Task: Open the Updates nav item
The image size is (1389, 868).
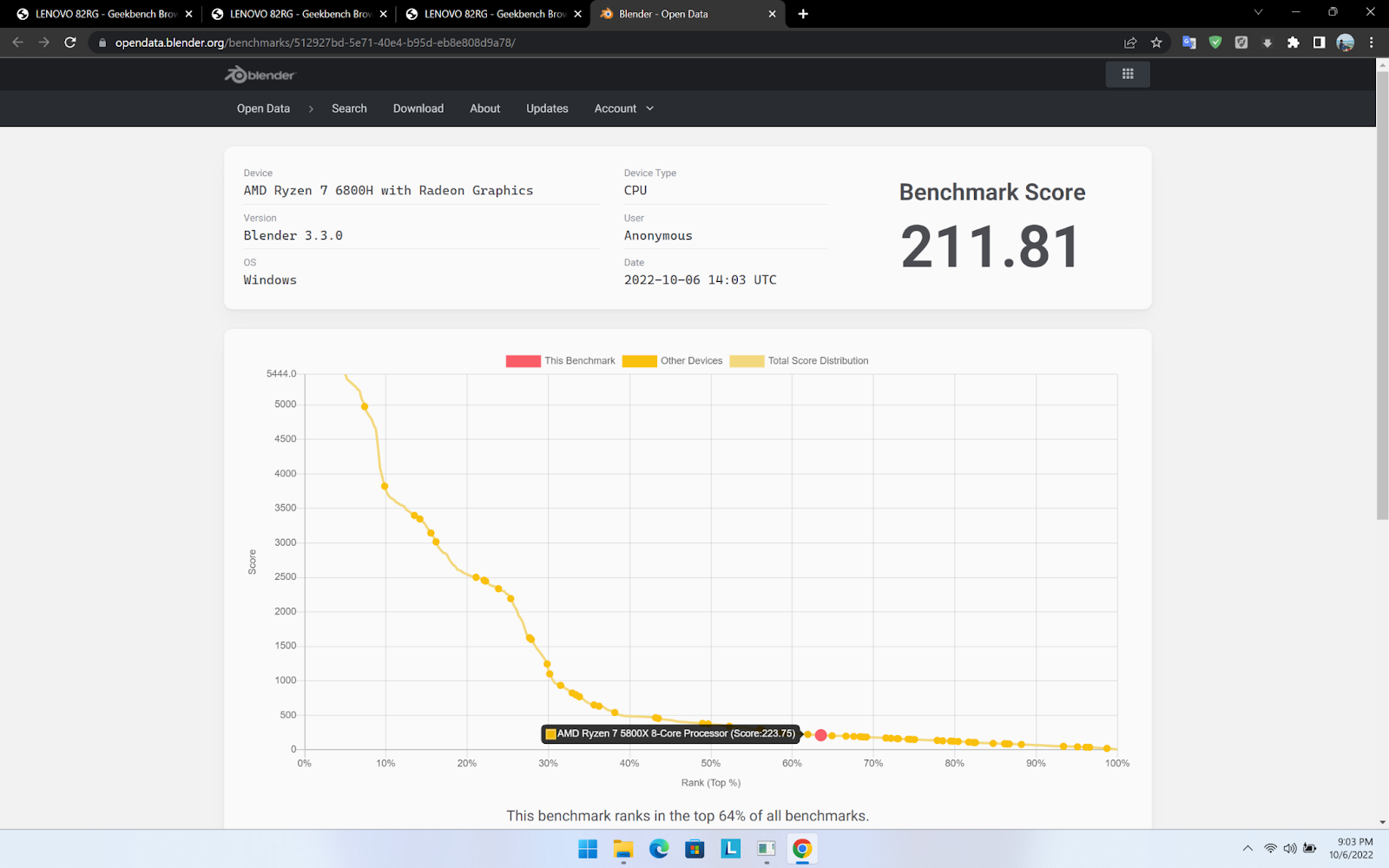Action: pyautogui.click(x=547, y=108)
